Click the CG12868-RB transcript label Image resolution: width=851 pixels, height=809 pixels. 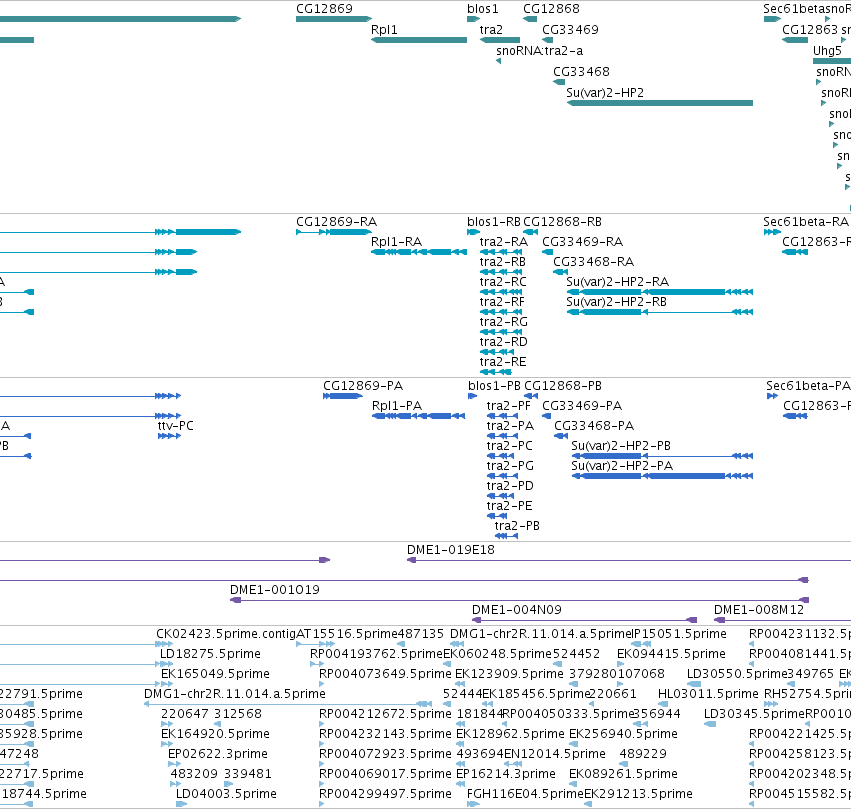click(x=562, y=222)
